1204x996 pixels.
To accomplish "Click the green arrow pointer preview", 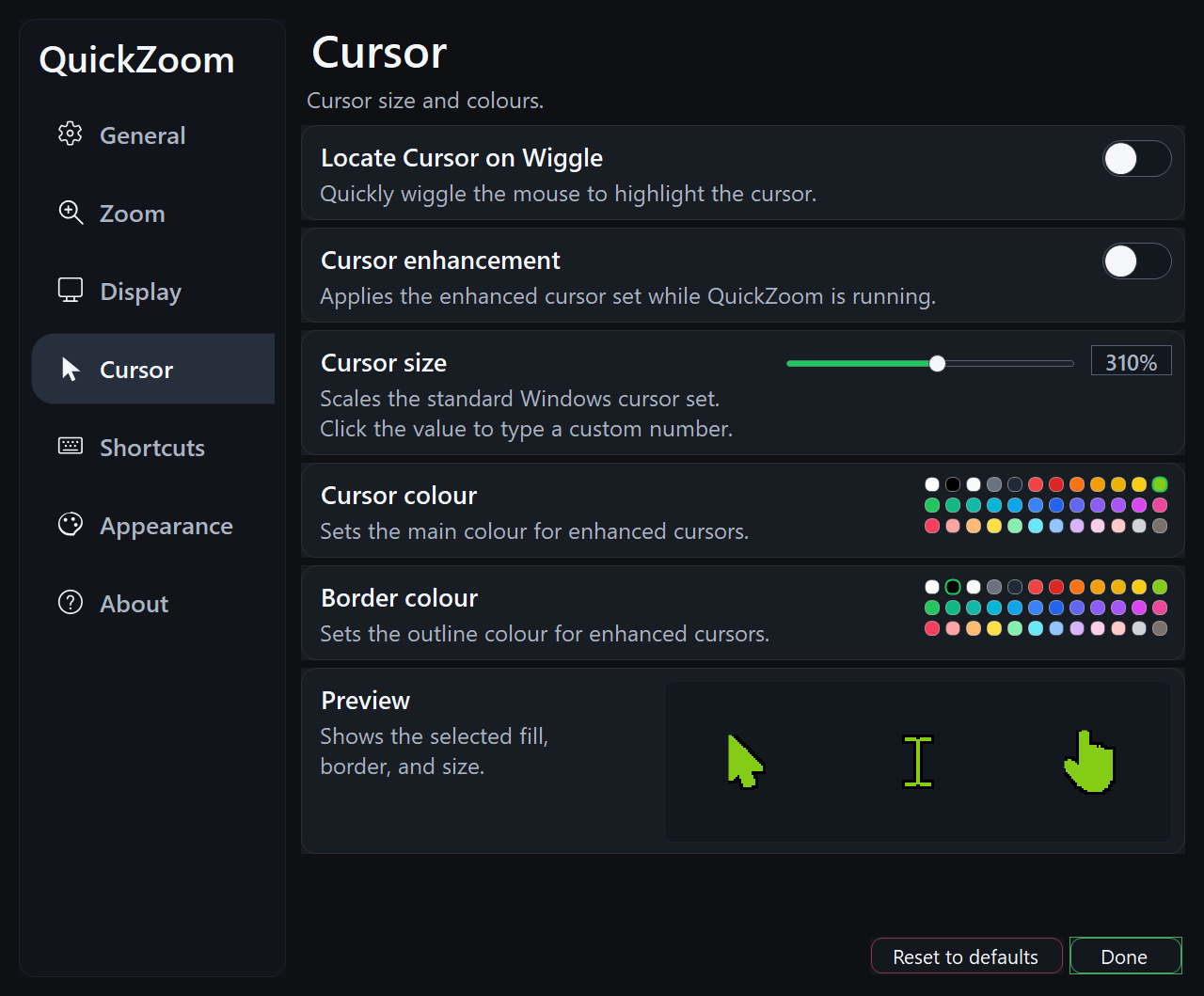I will 745,761.
